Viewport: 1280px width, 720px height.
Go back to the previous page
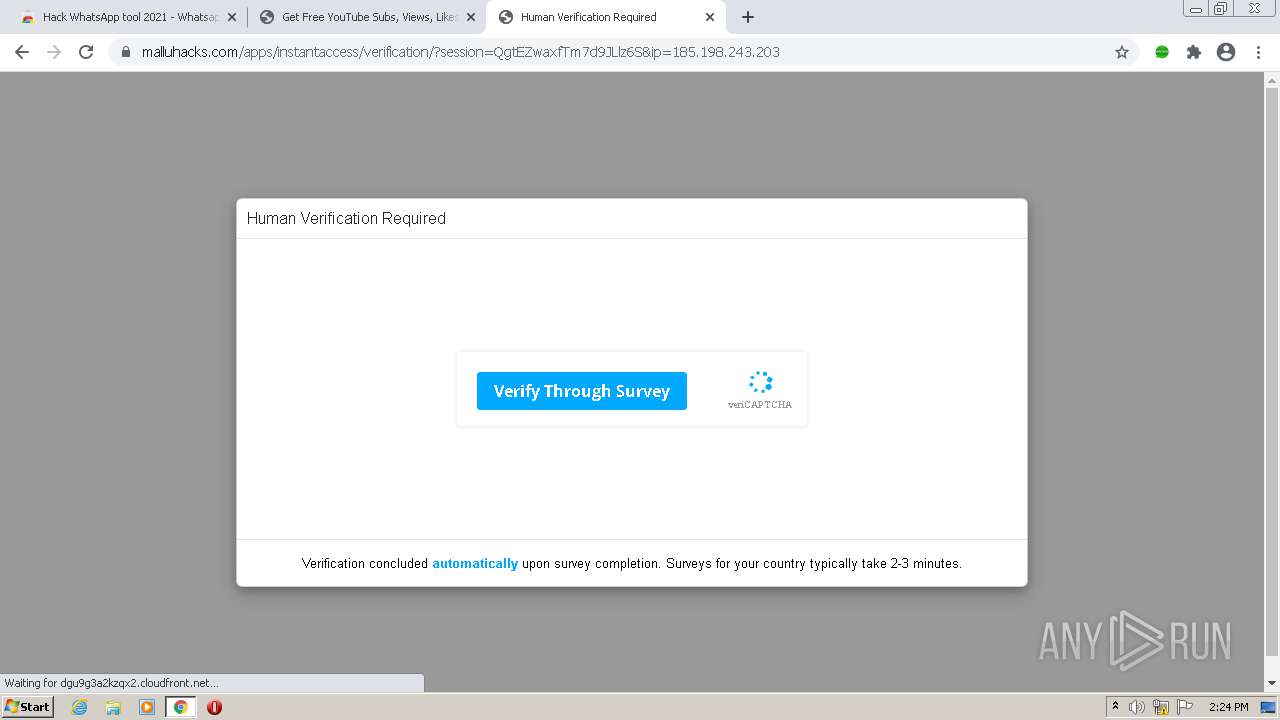[x=22, y=52]
